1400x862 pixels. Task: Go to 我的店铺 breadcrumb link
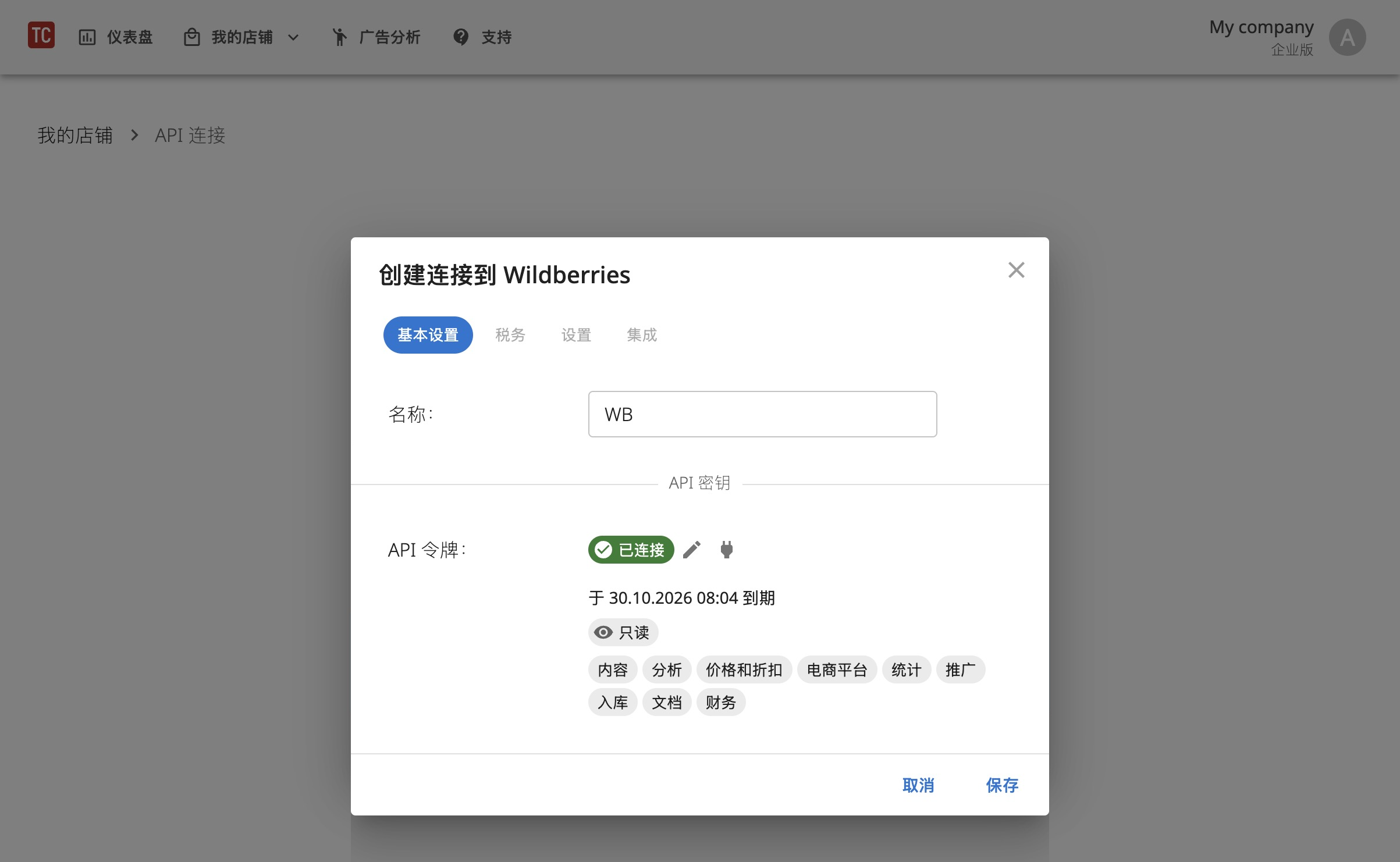[x=75, y=136]
